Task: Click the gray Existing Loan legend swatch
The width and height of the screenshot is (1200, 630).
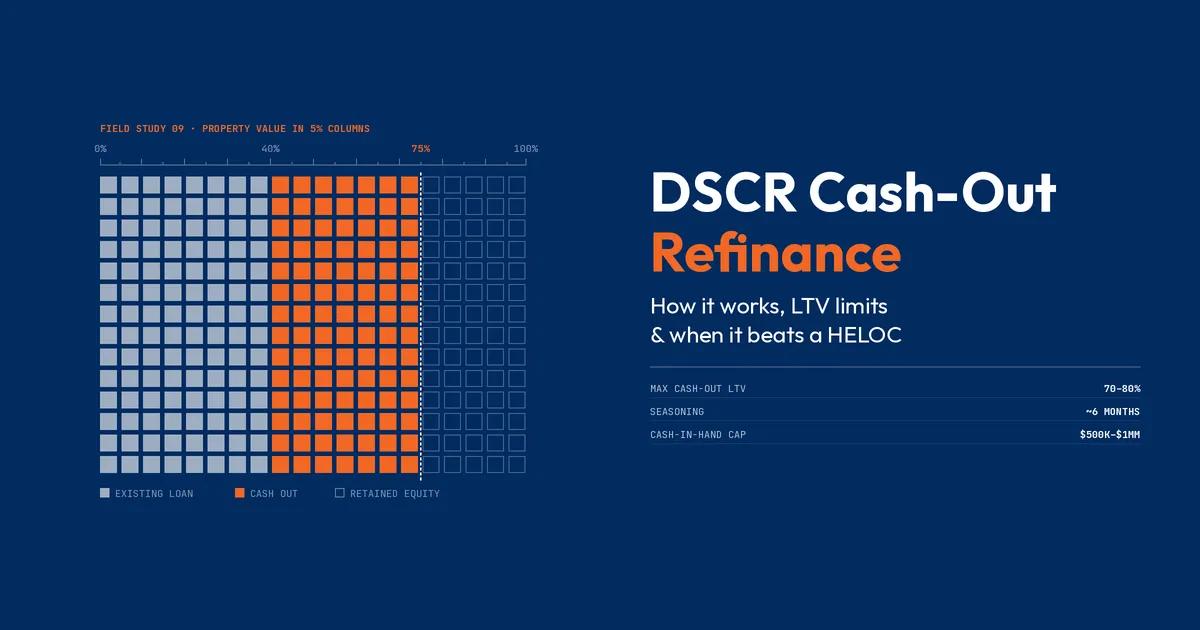Action: pos(105,493)
